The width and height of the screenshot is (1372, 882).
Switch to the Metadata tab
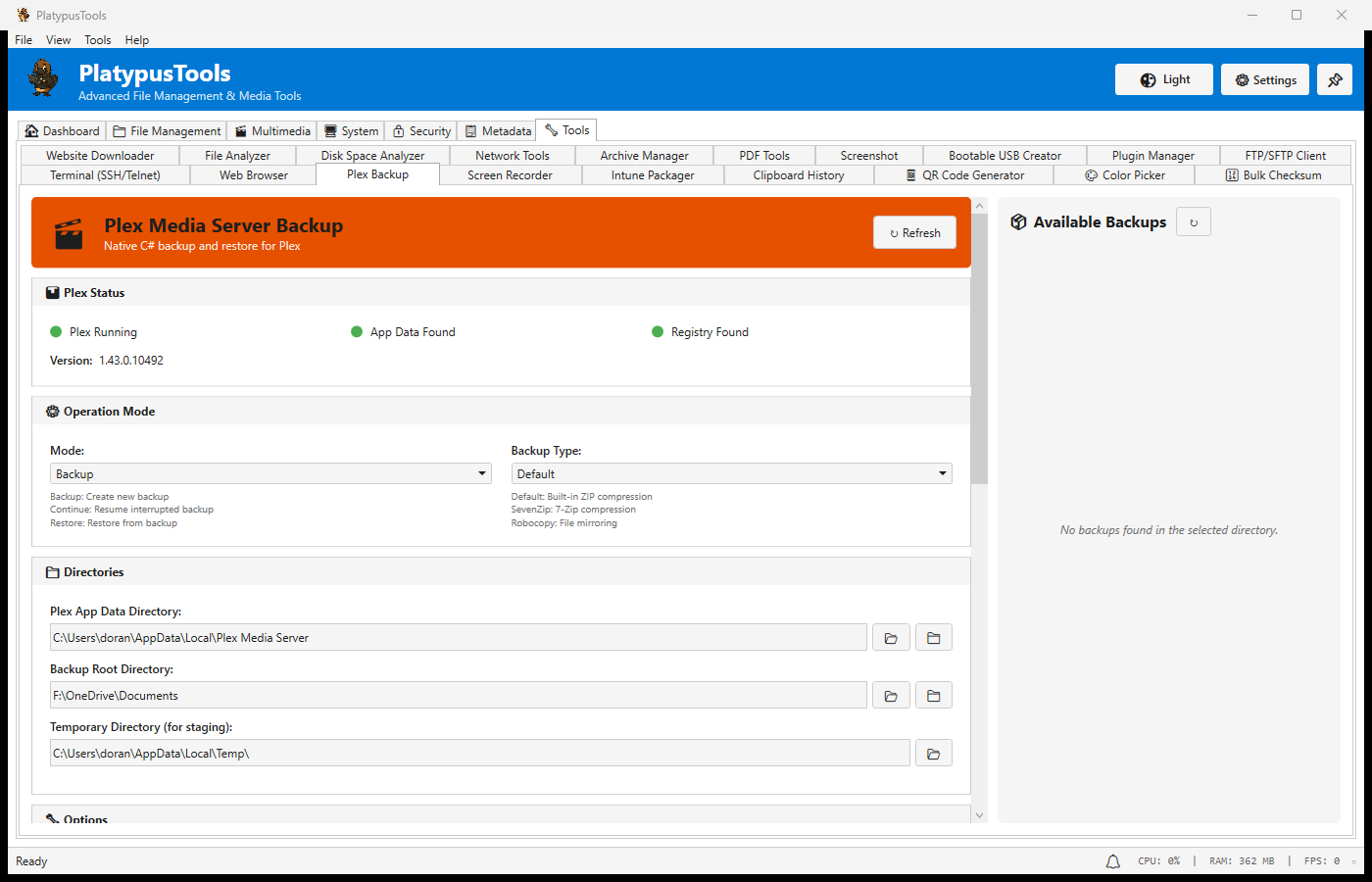[497, 131]
